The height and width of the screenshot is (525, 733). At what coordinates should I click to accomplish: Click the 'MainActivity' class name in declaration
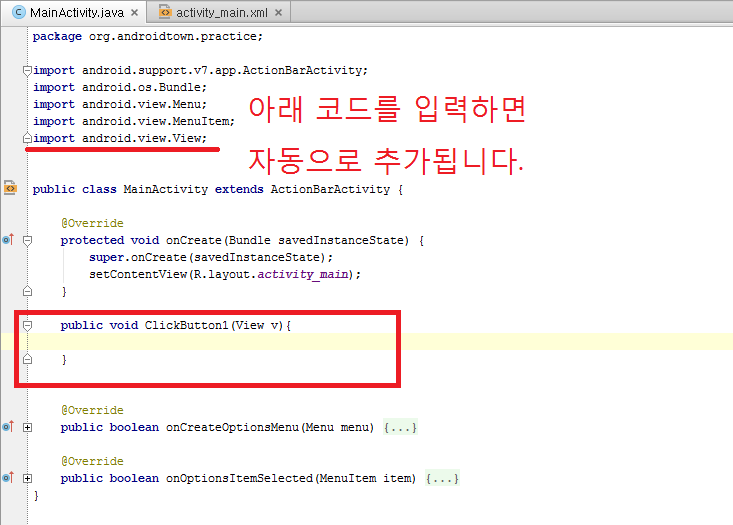[x=165, y=189]
